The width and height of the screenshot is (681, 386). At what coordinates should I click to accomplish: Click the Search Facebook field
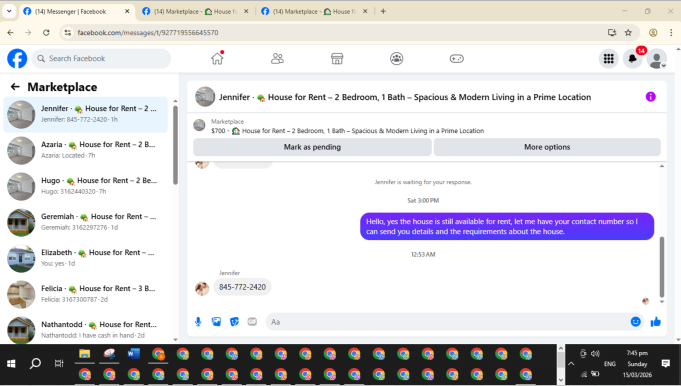(x=101, y=59)
